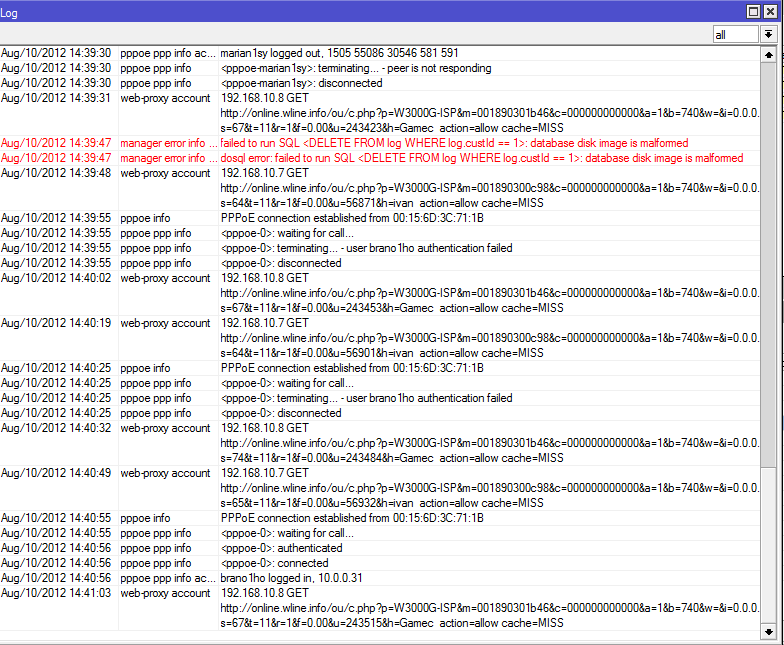Select the 14:39:55 '<pppoe-0>: disconnected' entry
The image size is (784, 645).
pyautogui.click(x=380, y=263)
